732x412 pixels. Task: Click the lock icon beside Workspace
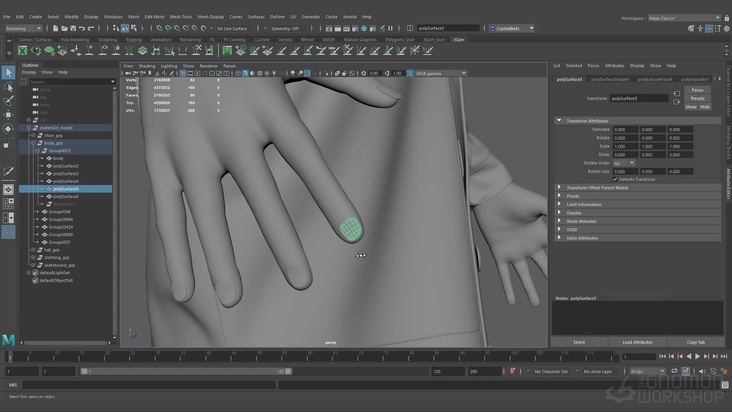(726, 18)
